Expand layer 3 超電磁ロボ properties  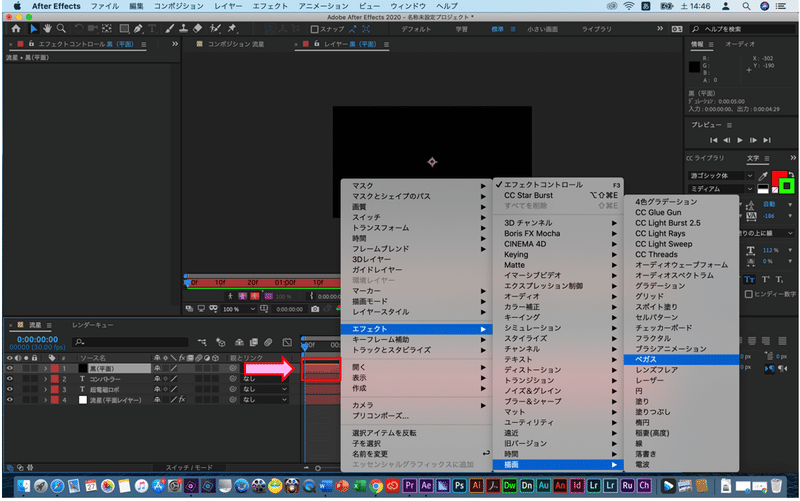[x=45, y=390]
